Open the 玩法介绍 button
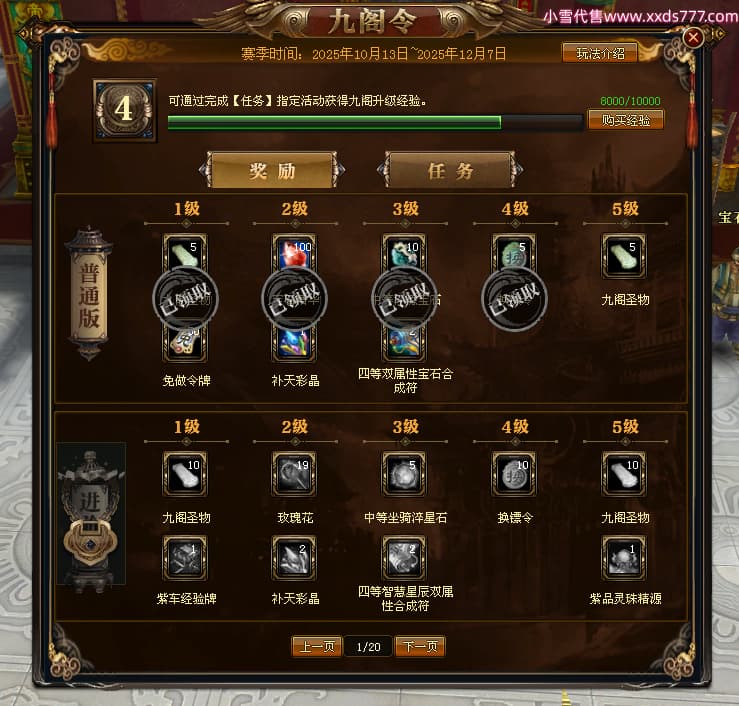The height and width of the screenshot is (706, 739). click(600, 53)
